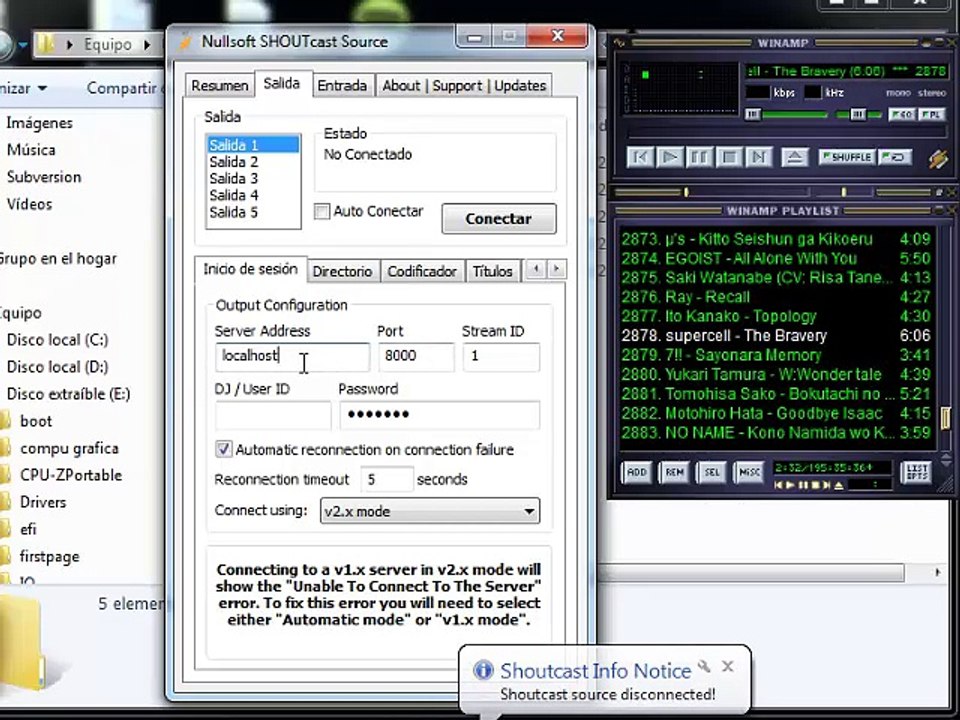Click the Port field showing 8000
Screen dimensions: 960x720
tap(416, 356)
